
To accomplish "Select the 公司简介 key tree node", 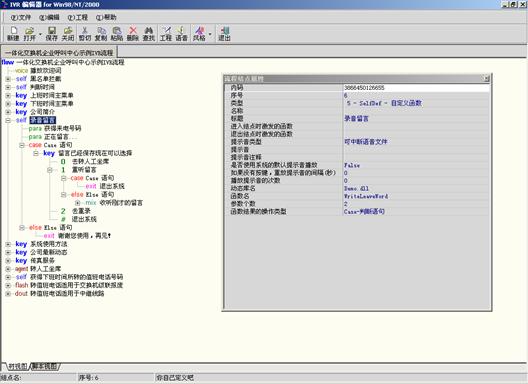I will coord(42,112).
